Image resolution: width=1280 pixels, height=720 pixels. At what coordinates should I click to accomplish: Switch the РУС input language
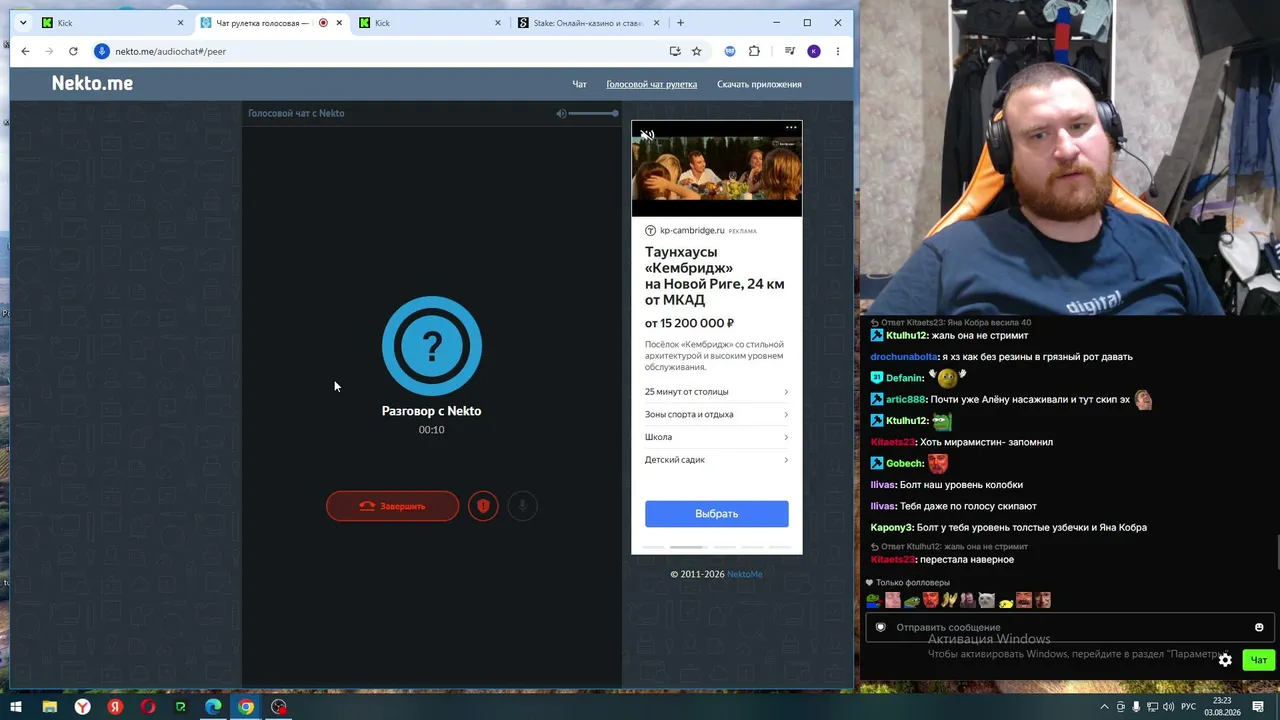(x=1188, y=707)
